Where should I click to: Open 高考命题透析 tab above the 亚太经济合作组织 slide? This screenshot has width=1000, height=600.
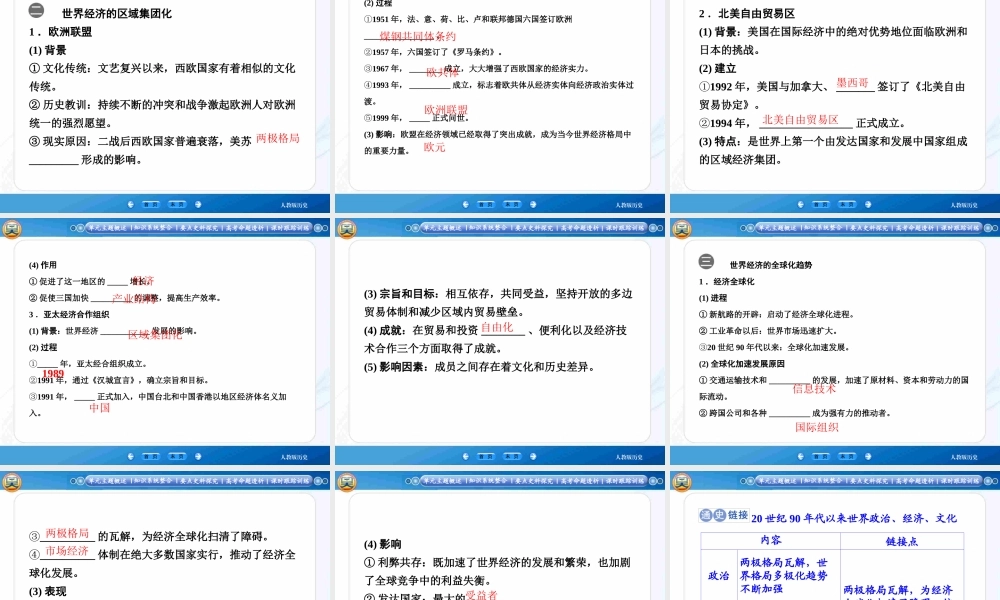244,228
